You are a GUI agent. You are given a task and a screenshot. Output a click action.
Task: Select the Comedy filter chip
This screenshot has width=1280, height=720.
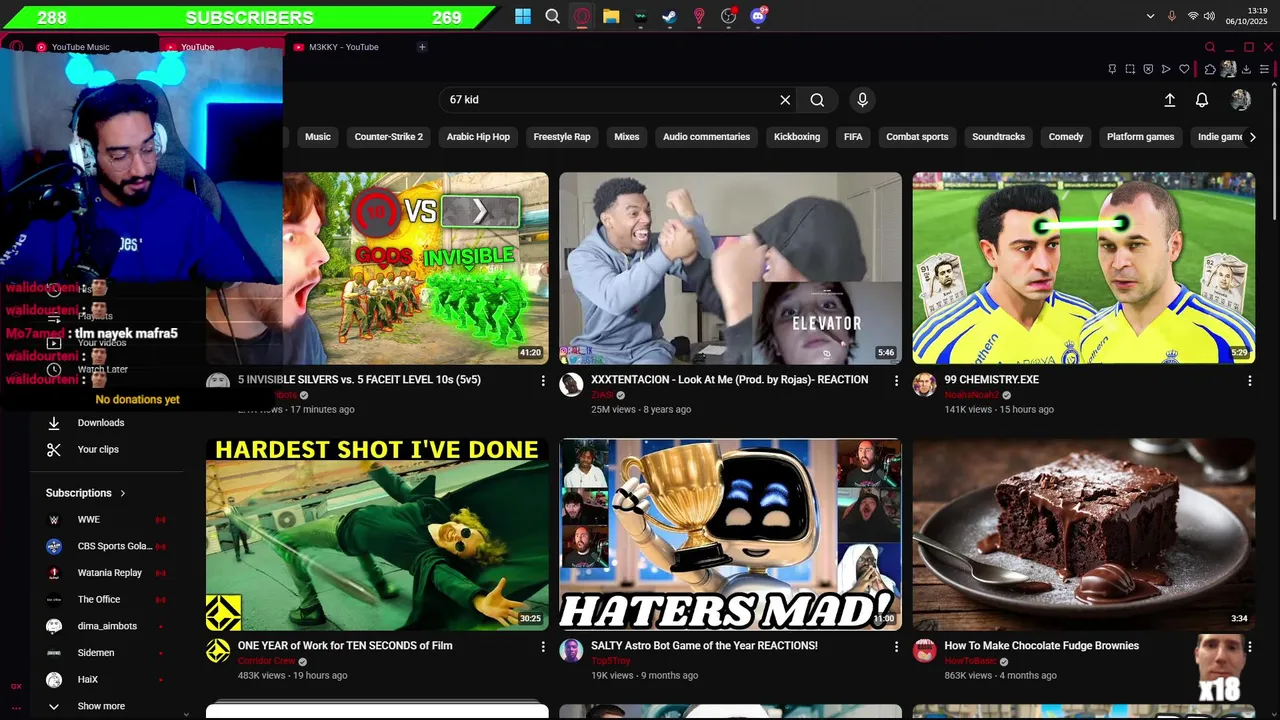coord(1066,137)
